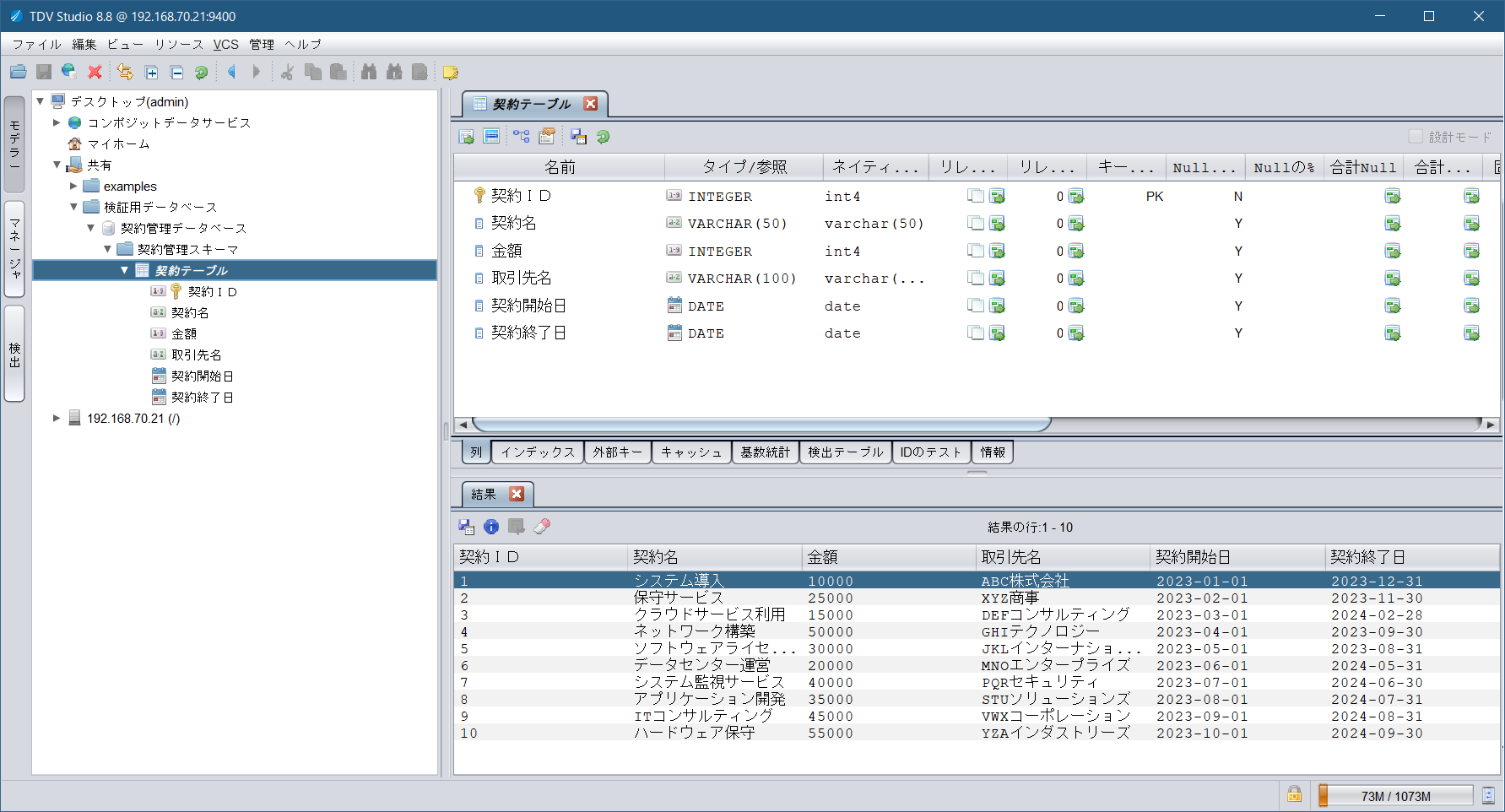The height and width of the screenshot is (812, 1505).
Task: Click the last column icon in 契約ID row
Action: [1471, 197]
